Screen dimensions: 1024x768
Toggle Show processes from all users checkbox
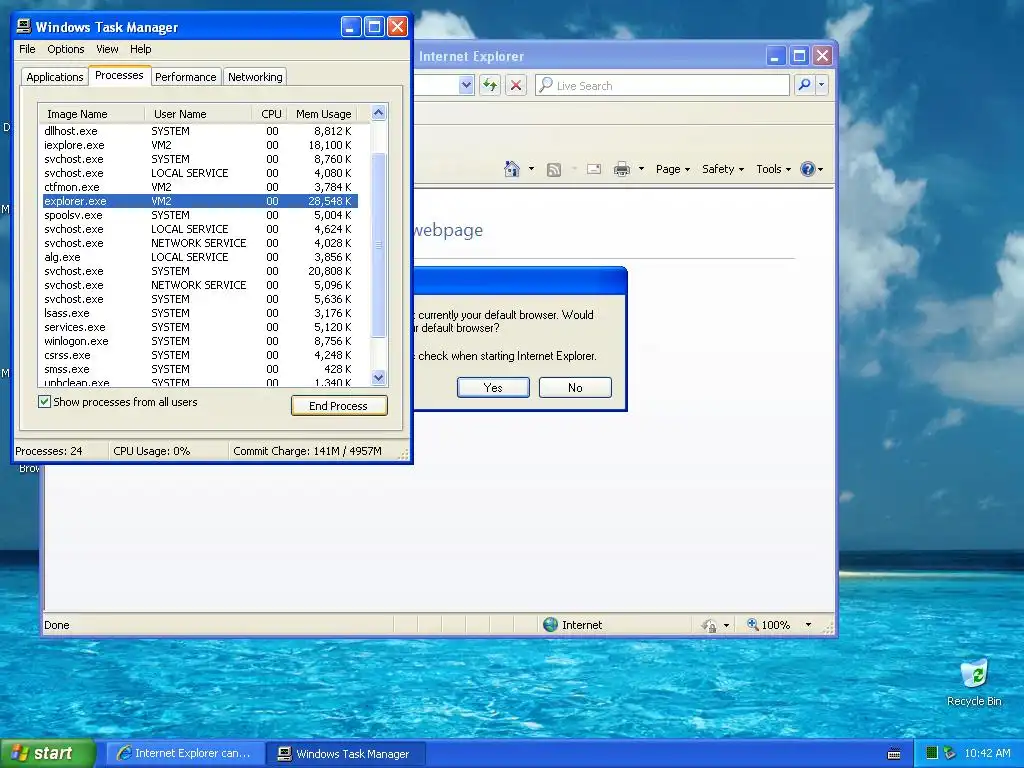[x=44, y=402]
